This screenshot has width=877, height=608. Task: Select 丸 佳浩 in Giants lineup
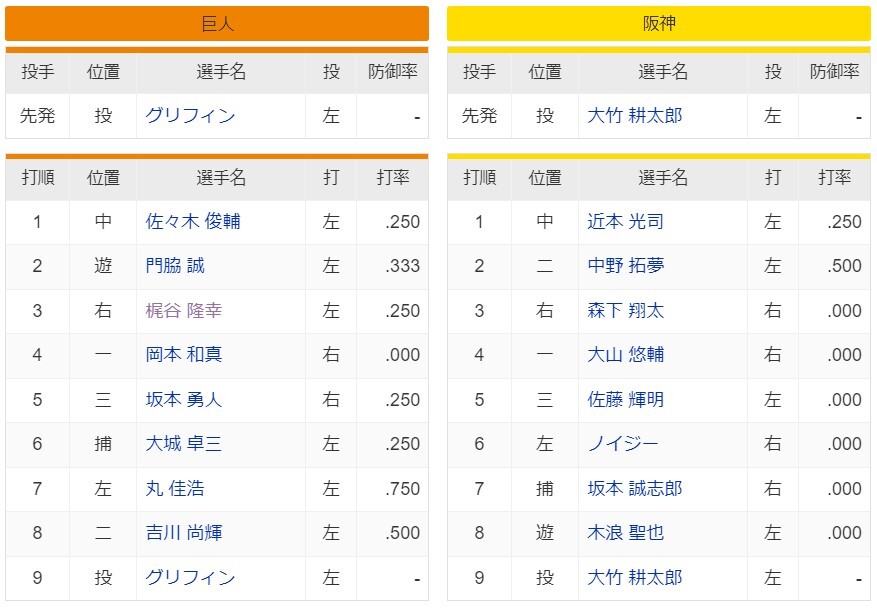point(175,489)
